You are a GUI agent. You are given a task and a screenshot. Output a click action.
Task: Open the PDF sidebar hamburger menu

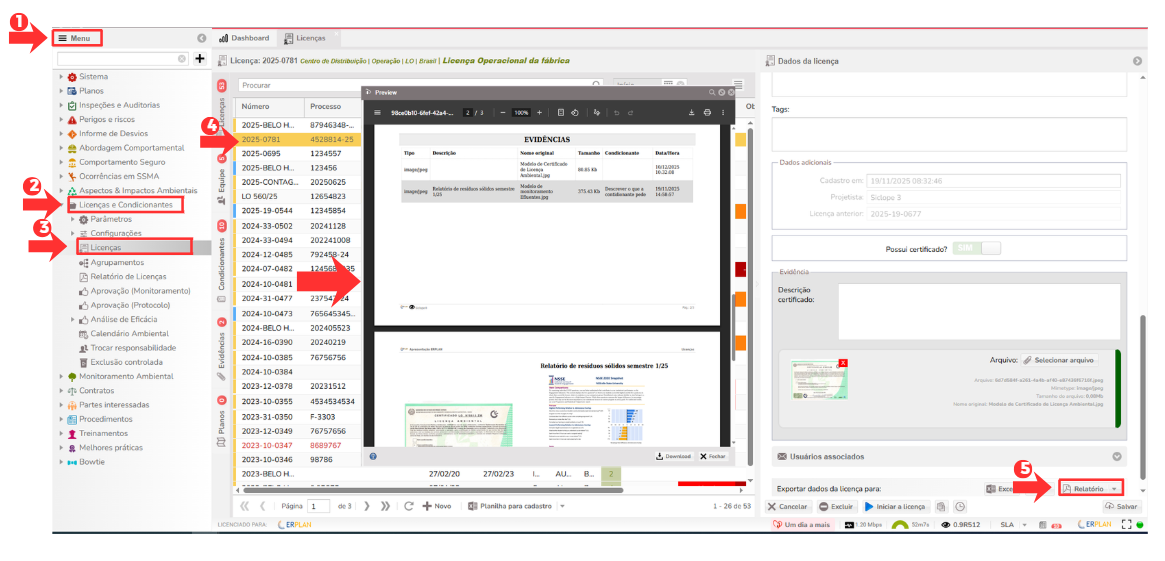[x=377, y=112]
